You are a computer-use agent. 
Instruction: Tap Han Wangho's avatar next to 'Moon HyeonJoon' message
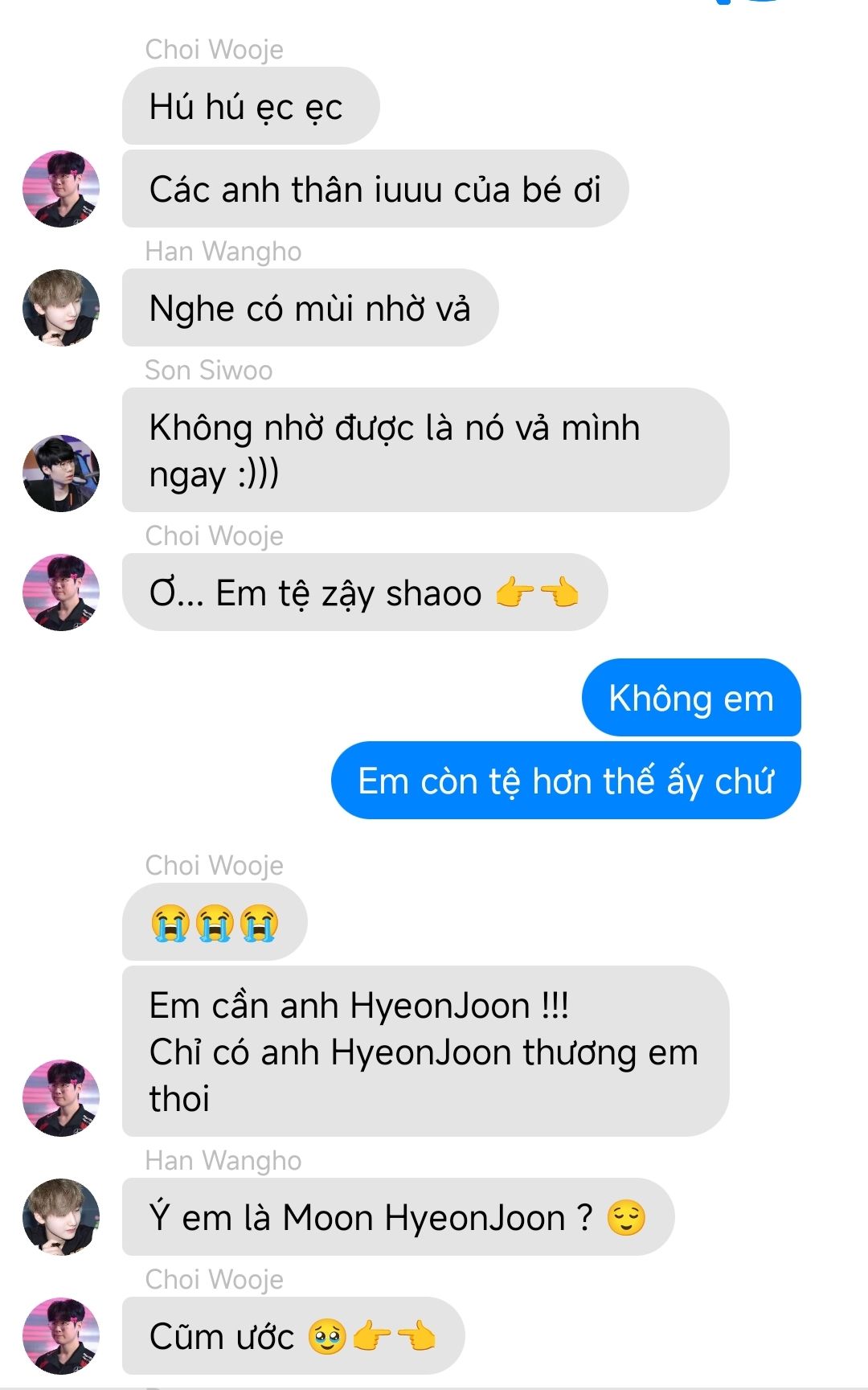click(61, 1217)
